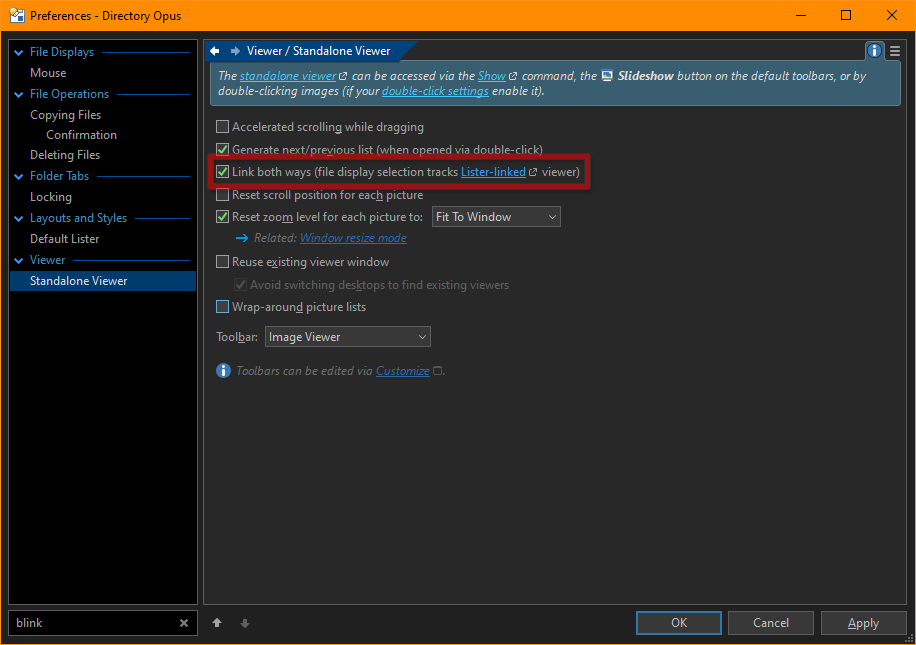The height and width of the screenshot is (645, 916).
Task: Select the Mouse preferences page
Action: [x=48, y=73]
